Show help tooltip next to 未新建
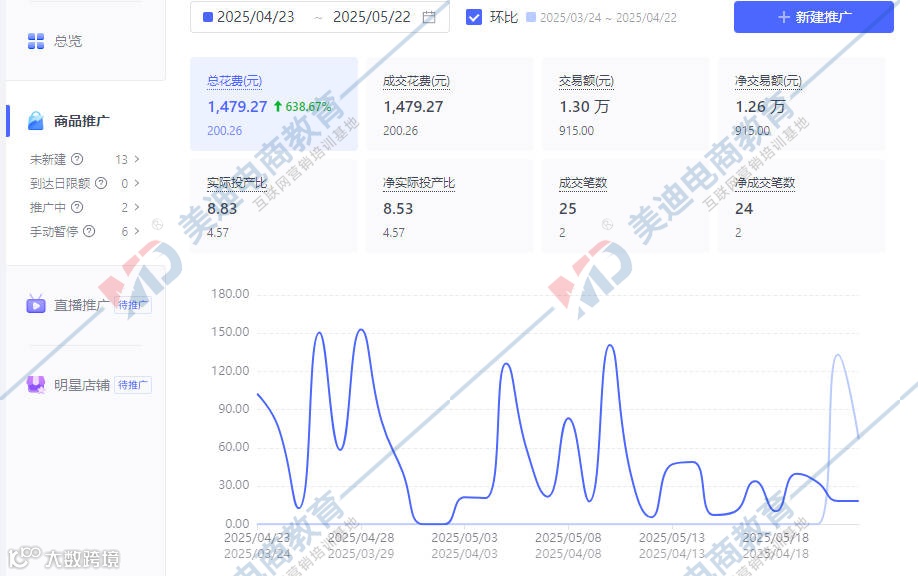The image size is (918, 576). tap(77, 159)
